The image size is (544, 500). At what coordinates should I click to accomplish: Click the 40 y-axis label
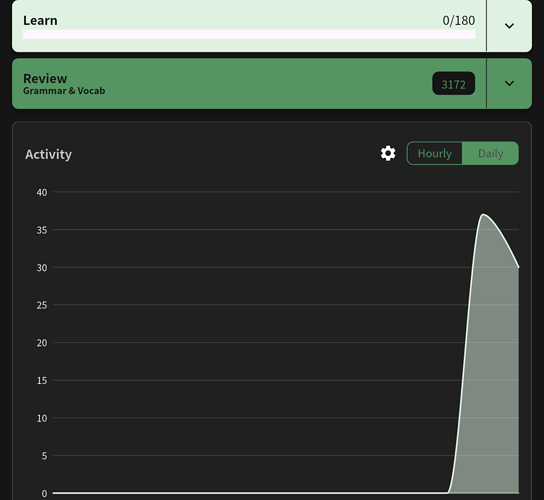click(42, 193)
